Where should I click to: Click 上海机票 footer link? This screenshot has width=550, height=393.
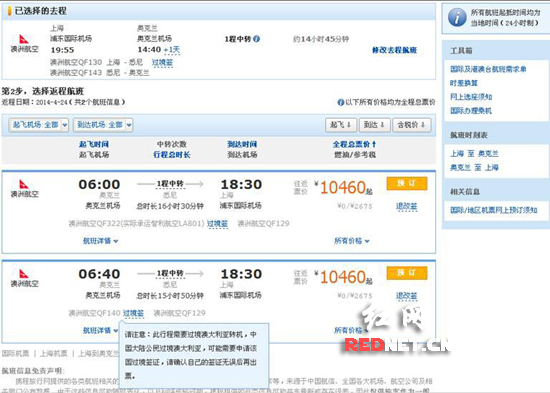click(53, 353)
